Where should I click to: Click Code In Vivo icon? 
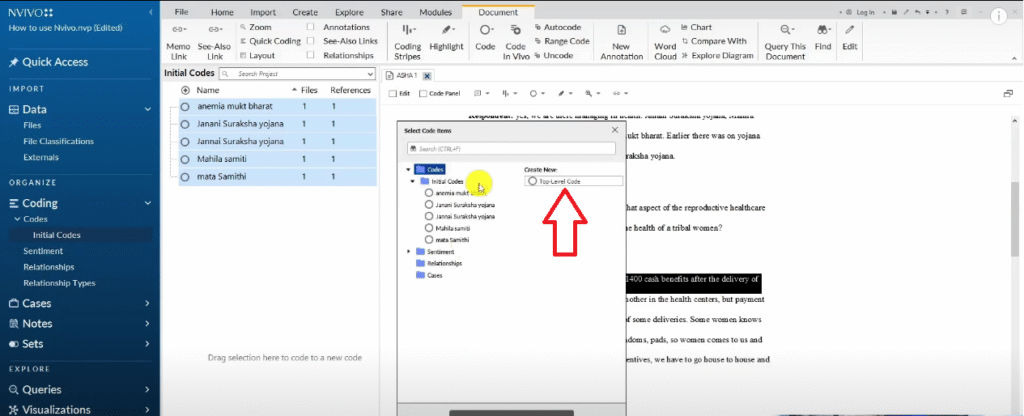(515, 29)
